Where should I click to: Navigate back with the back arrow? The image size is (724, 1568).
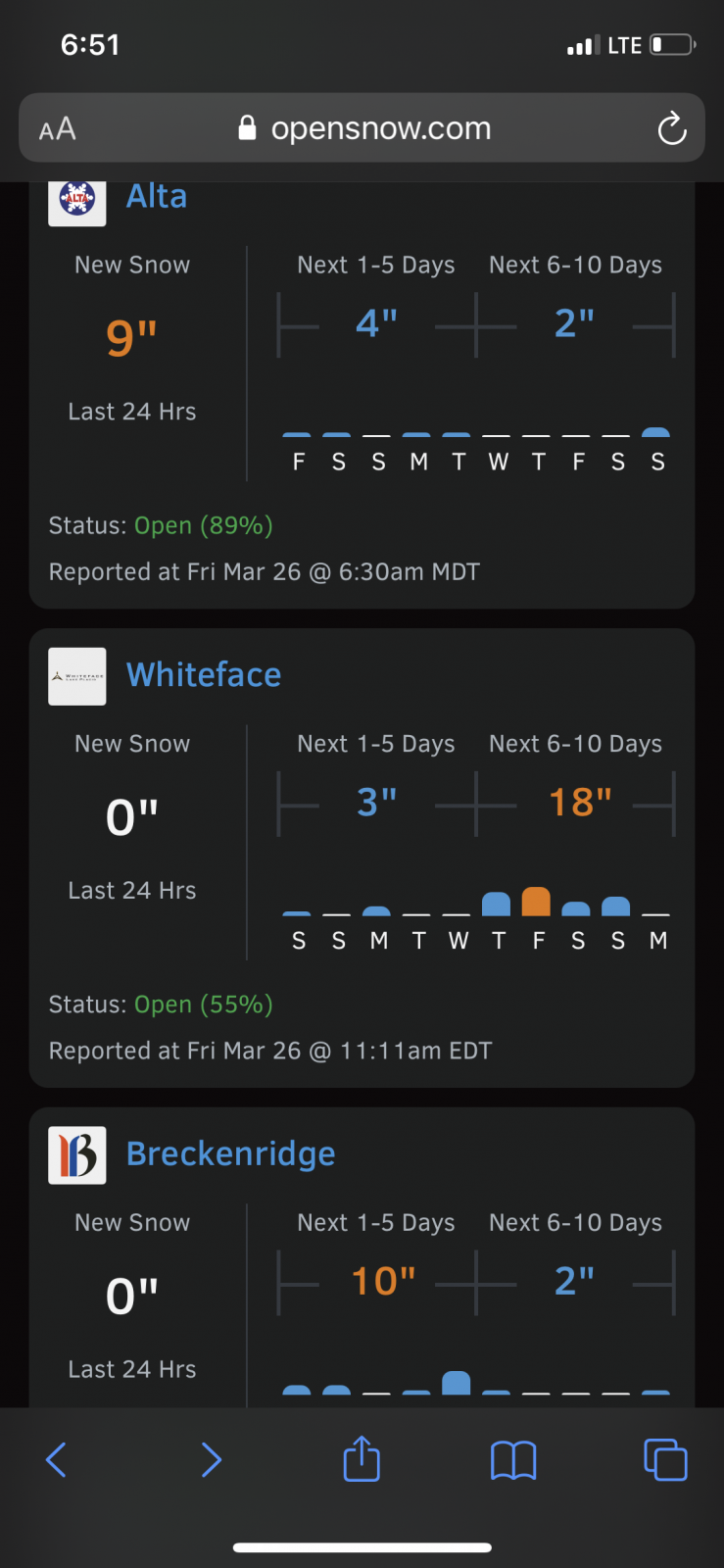[55, 1459]
